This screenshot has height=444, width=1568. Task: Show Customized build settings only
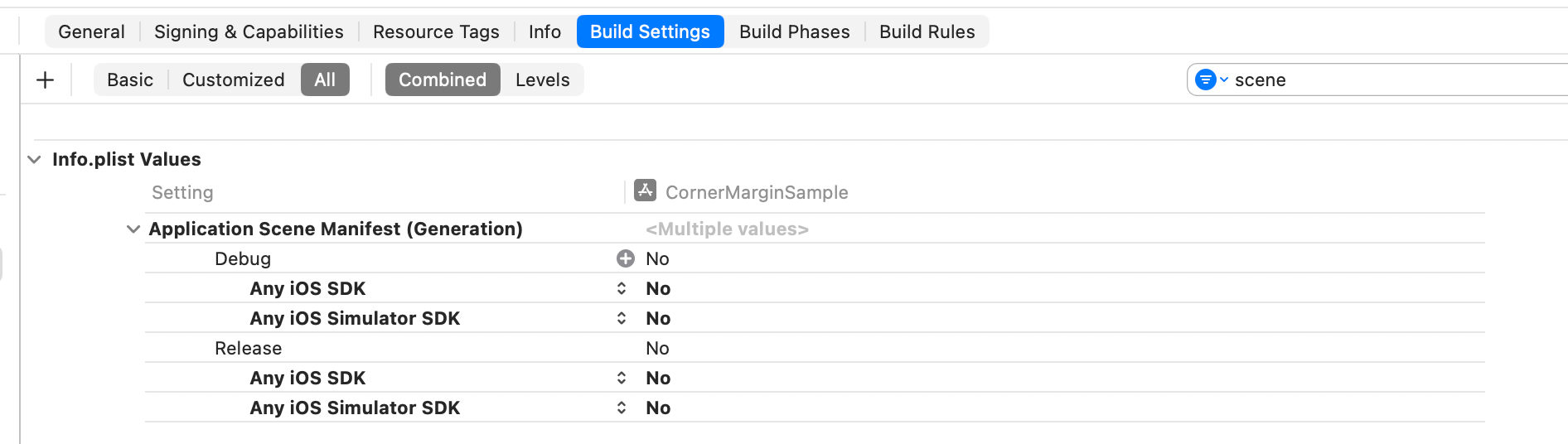[233, 80]
